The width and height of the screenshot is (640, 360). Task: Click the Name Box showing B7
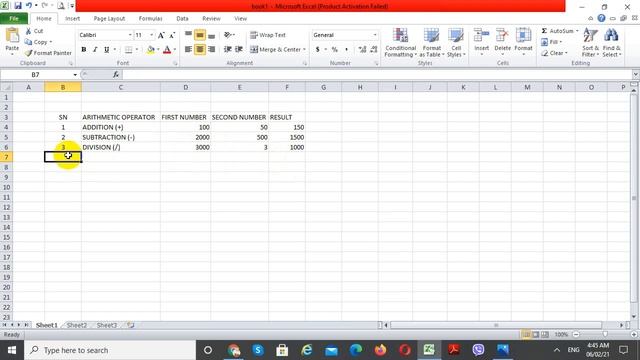tap(36, 75)
